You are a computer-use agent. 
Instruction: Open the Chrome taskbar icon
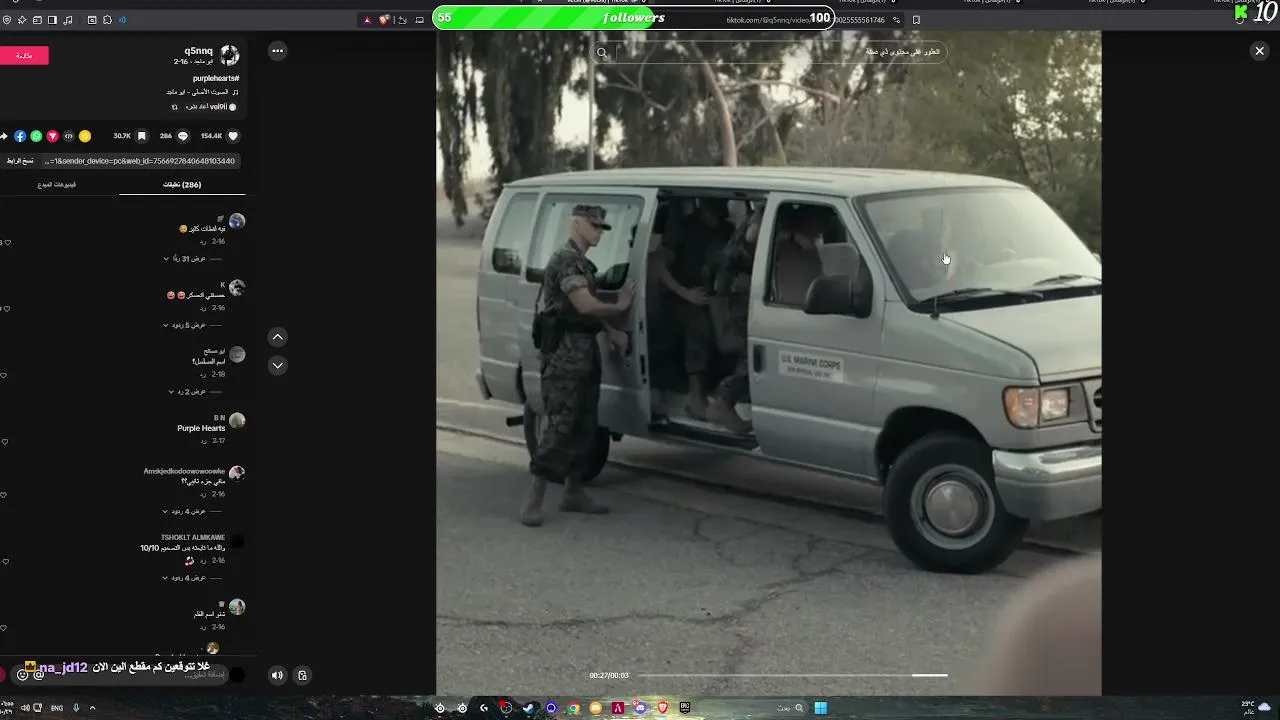coord(574,708)
